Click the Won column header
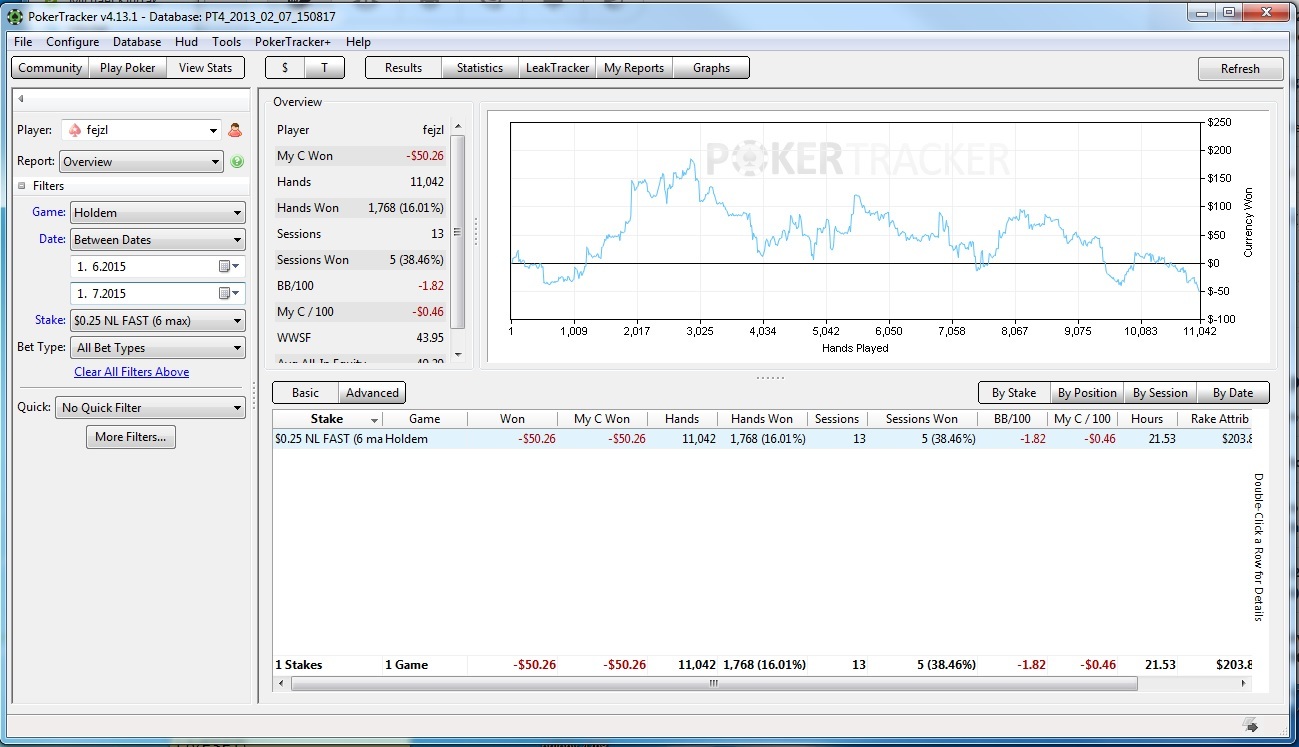Screen dimensions: 1299x747 (x=512, y=419)
